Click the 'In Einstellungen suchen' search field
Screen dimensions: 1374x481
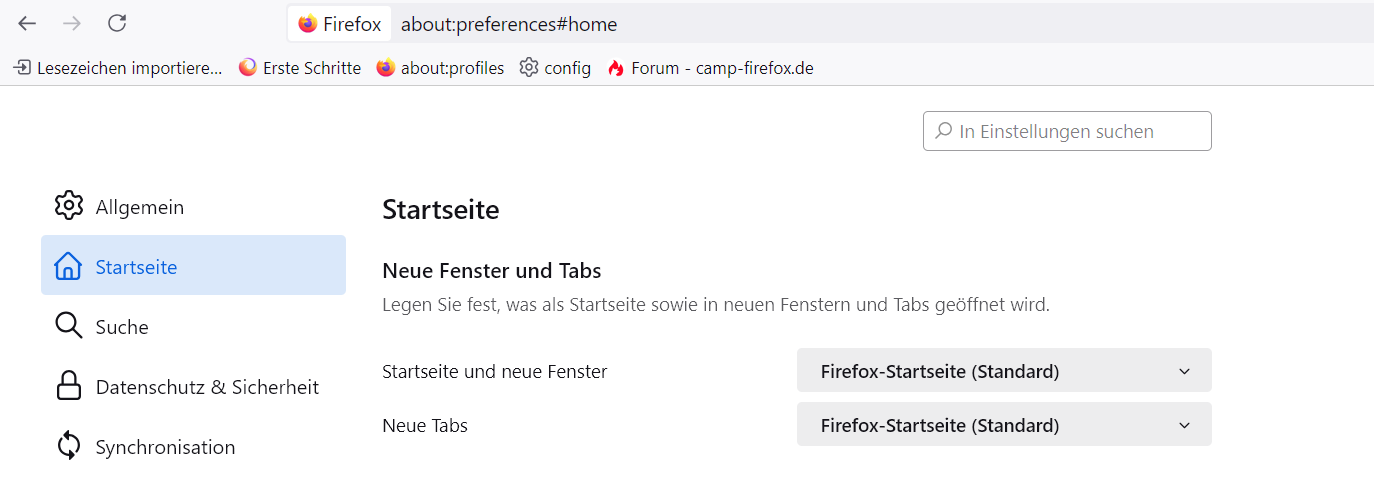coord(1067,131)
